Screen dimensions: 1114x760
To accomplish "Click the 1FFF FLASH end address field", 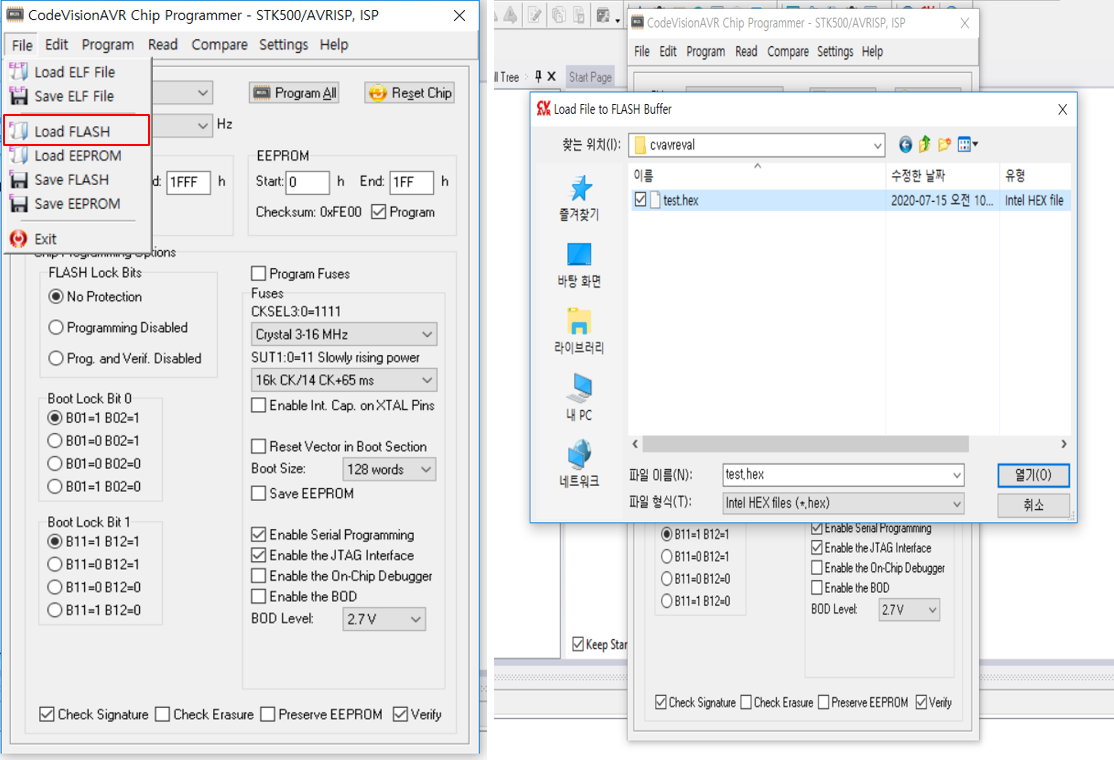I will pos(188,182).
